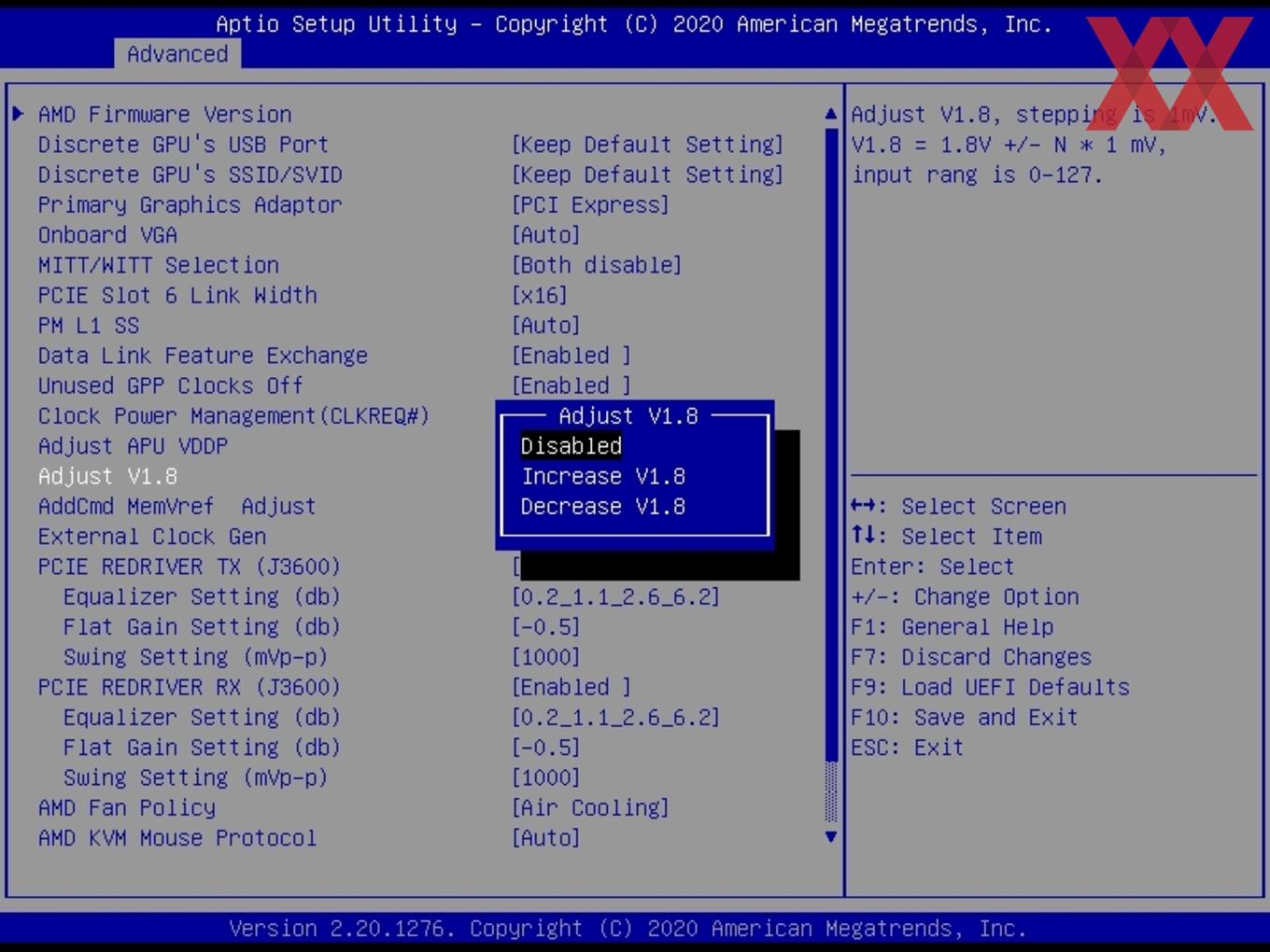Open Flat Gain value under REDRIVER TX
This screenshot has width=1270, height=952.
point(546,627)
